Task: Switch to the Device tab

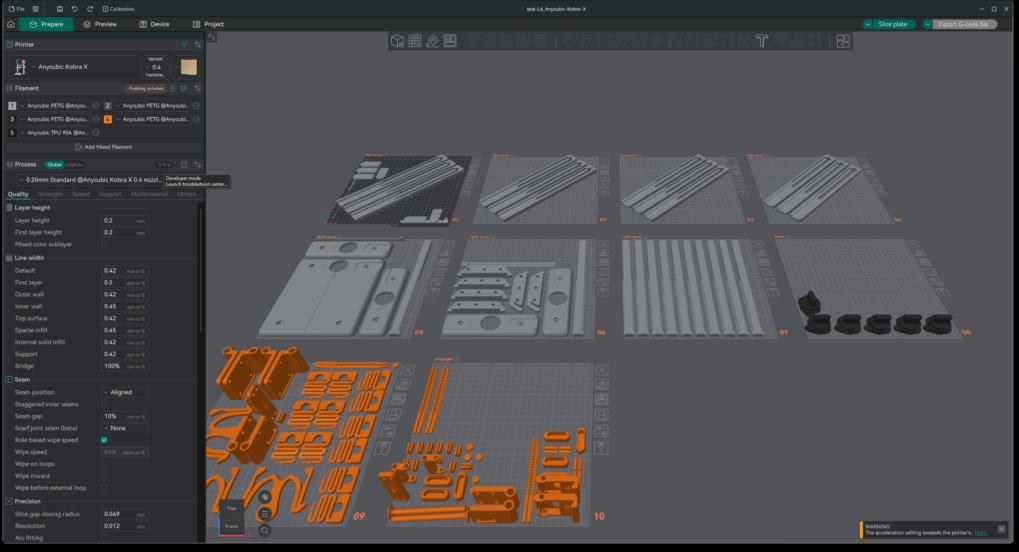Action: pyautogui.click(x=154, y=24)
